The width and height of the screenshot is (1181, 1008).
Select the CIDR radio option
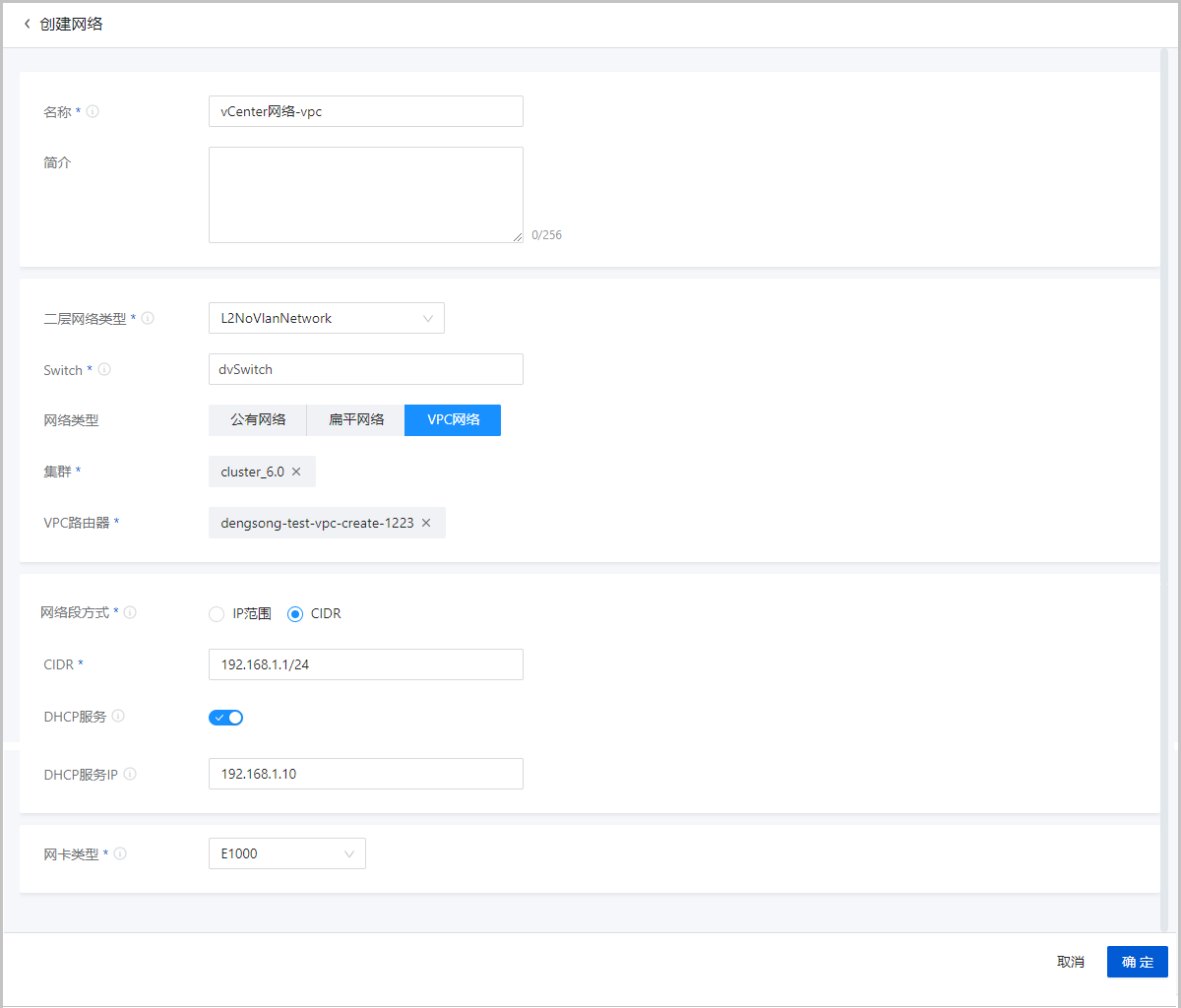pos(295,614)
